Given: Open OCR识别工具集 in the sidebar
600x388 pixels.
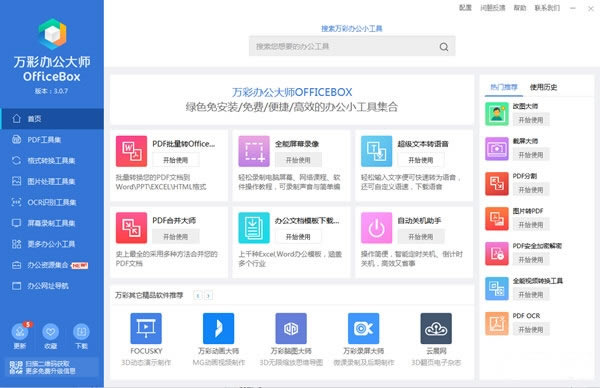Looking at the screenshot, I should click(52, 202).
